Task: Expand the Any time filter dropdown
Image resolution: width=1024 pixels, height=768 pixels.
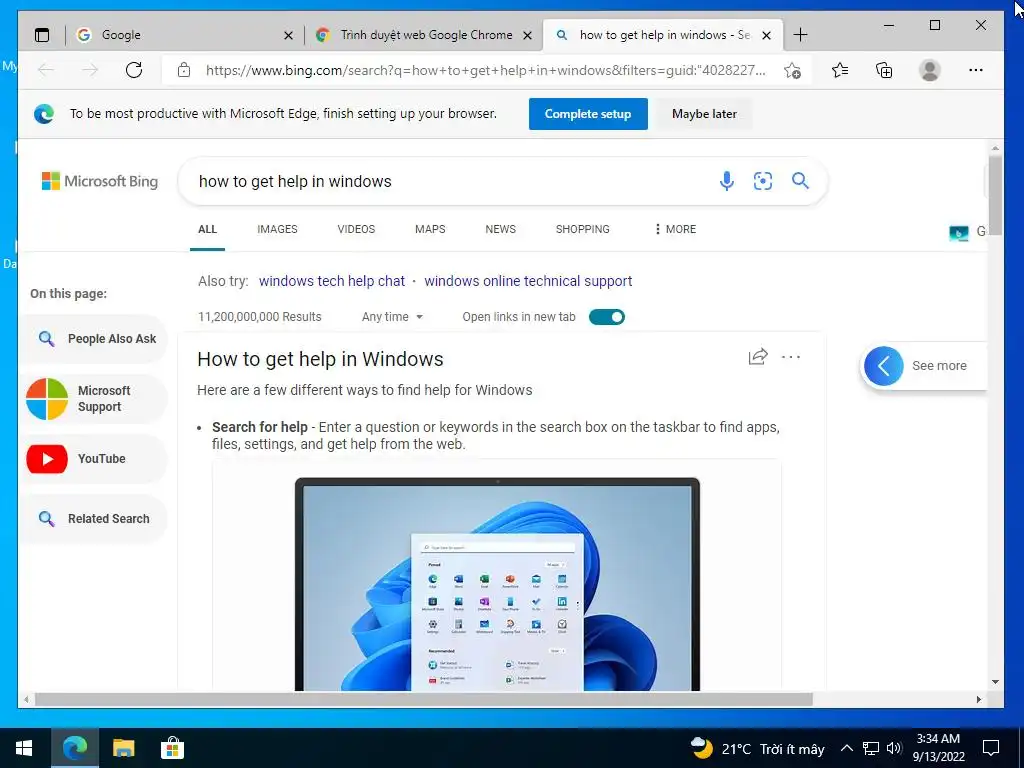Action: coord(392,317)
